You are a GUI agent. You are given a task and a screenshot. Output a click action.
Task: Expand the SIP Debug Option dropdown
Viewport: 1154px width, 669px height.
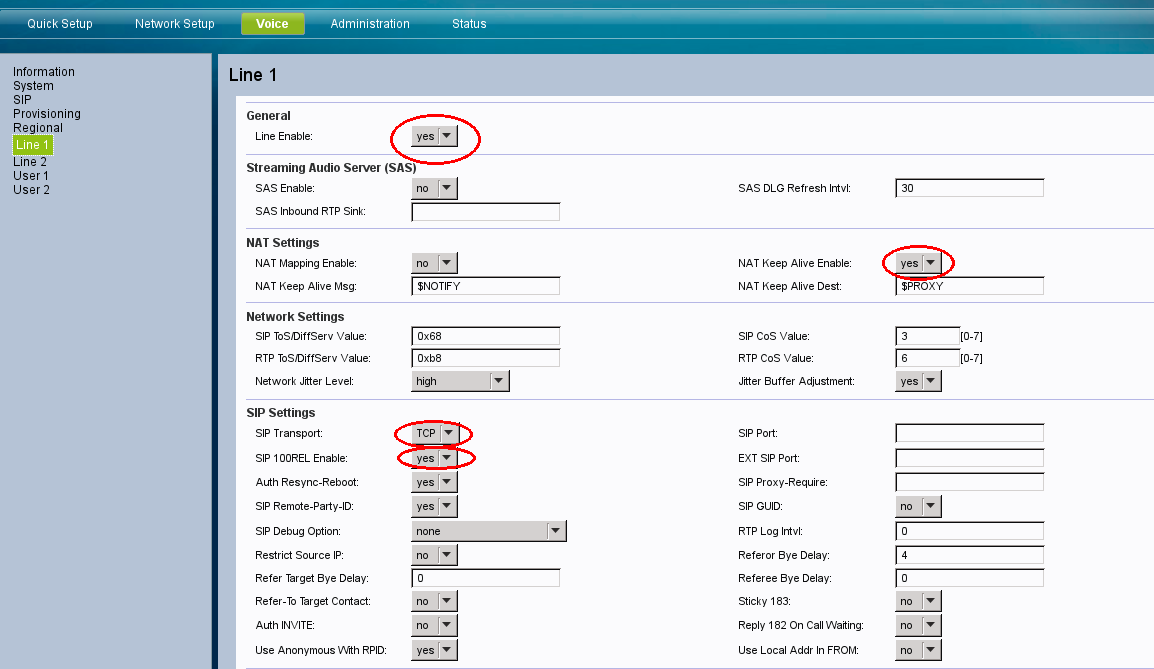(489, 531)
